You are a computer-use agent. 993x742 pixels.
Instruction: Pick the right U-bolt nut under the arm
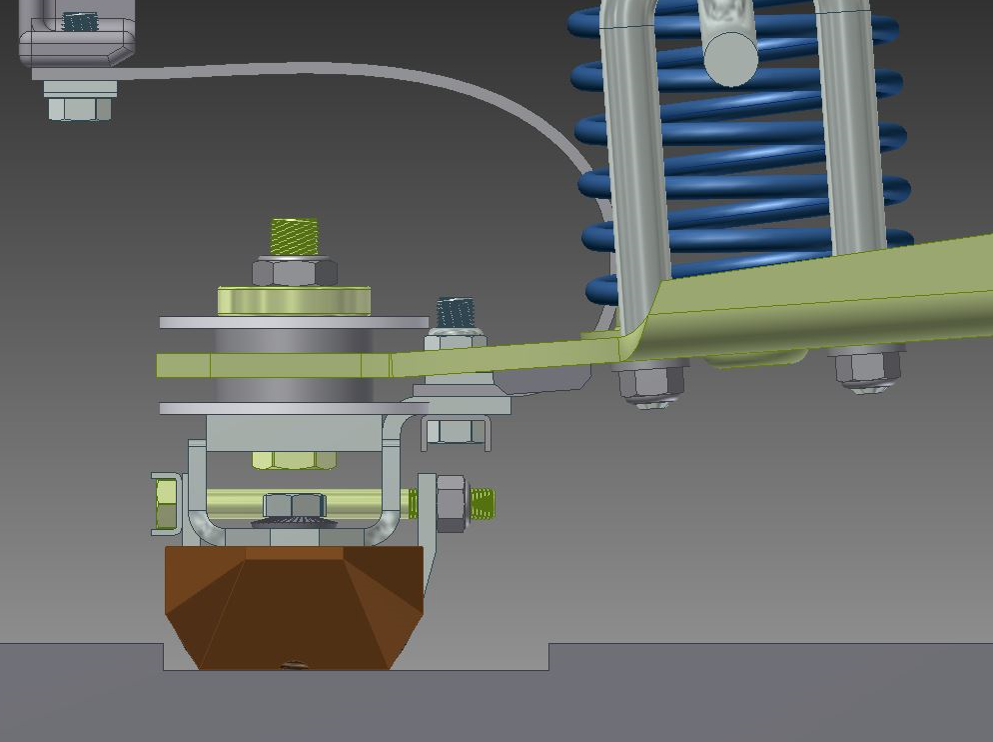pos(868,369)
